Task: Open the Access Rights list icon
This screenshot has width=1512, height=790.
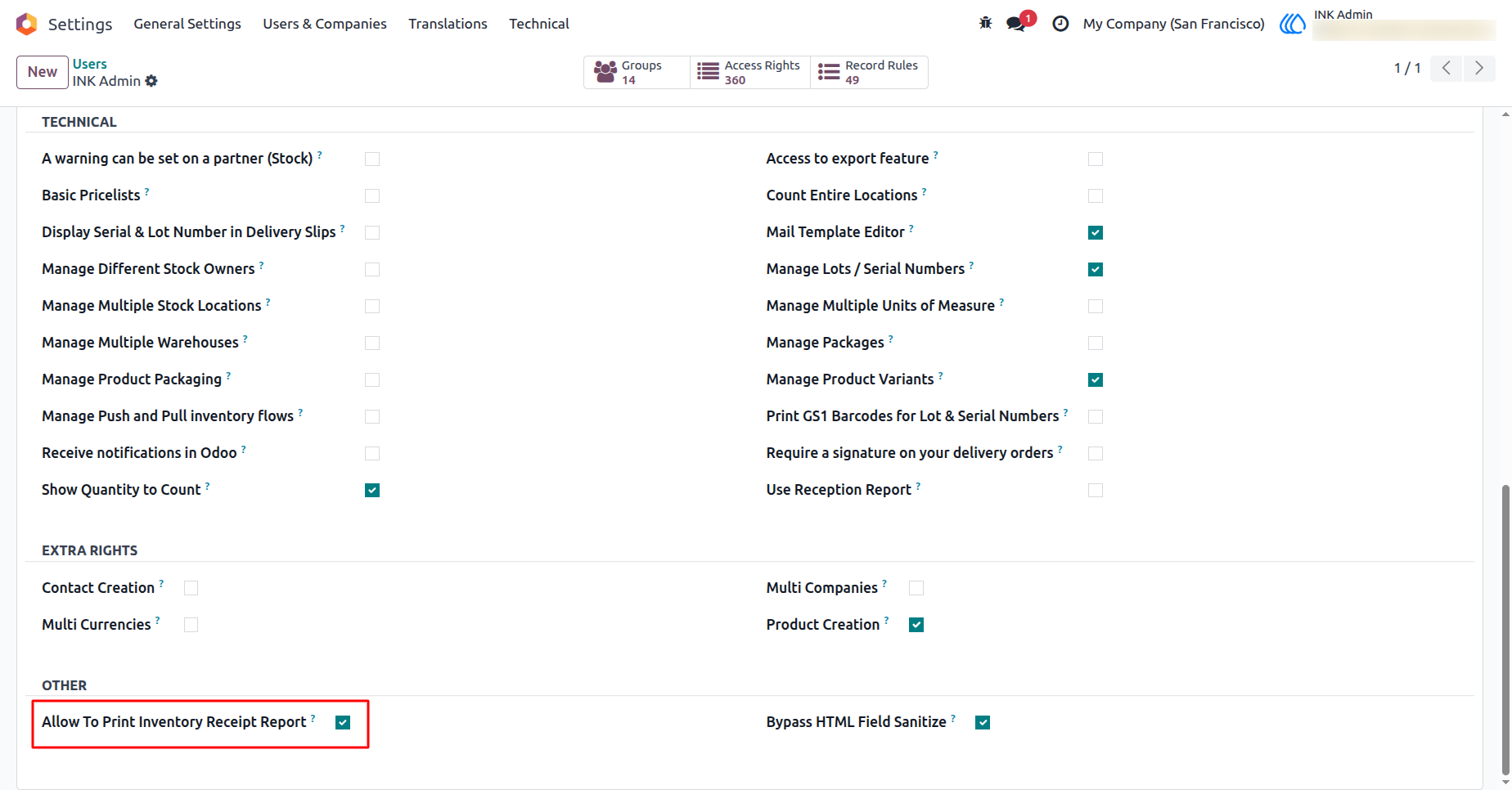Action: click(708, 72)
